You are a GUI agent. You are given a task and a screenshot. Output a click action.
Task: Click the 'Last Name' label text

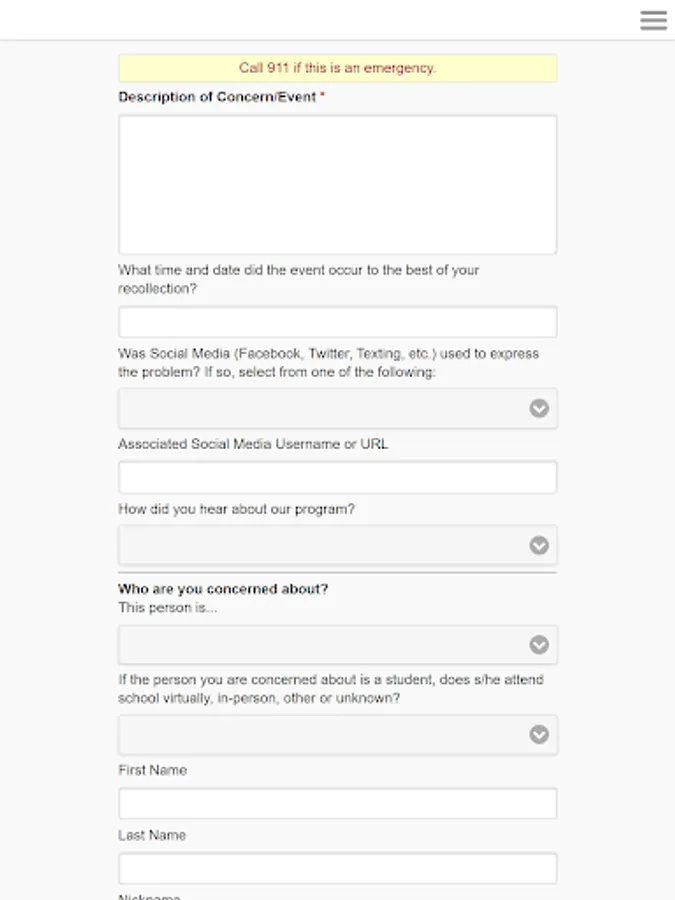152,835
